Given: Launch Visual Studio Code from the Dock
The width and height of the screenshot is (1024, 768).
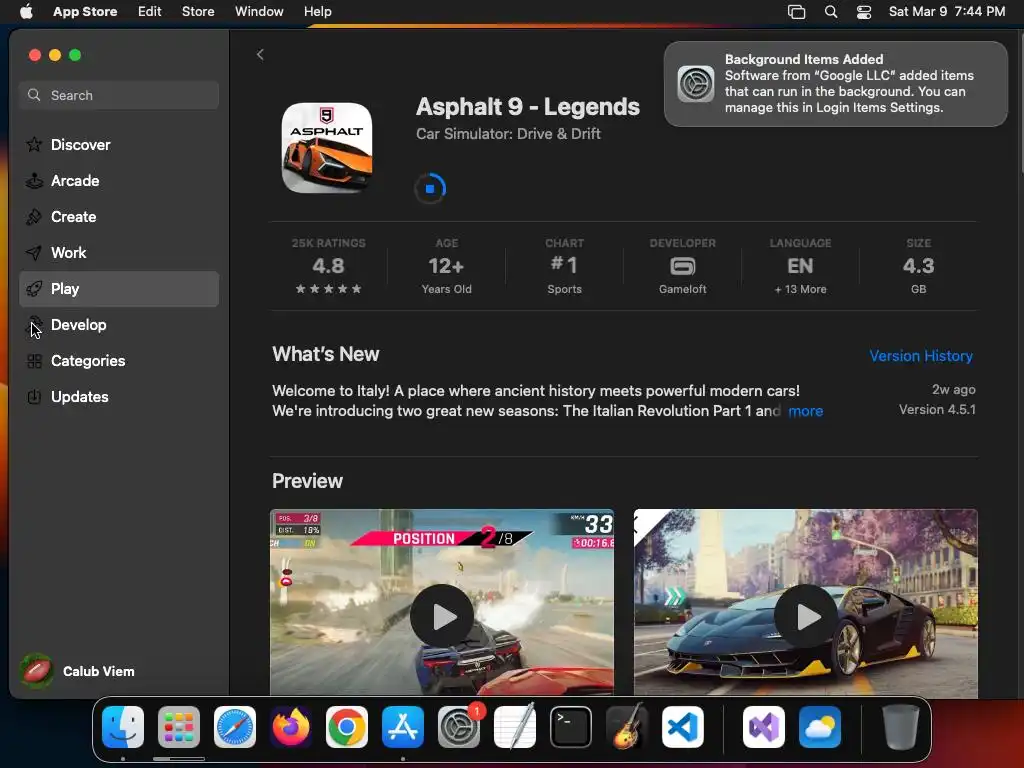Looking at the screenshot, I should click(682, 727).
